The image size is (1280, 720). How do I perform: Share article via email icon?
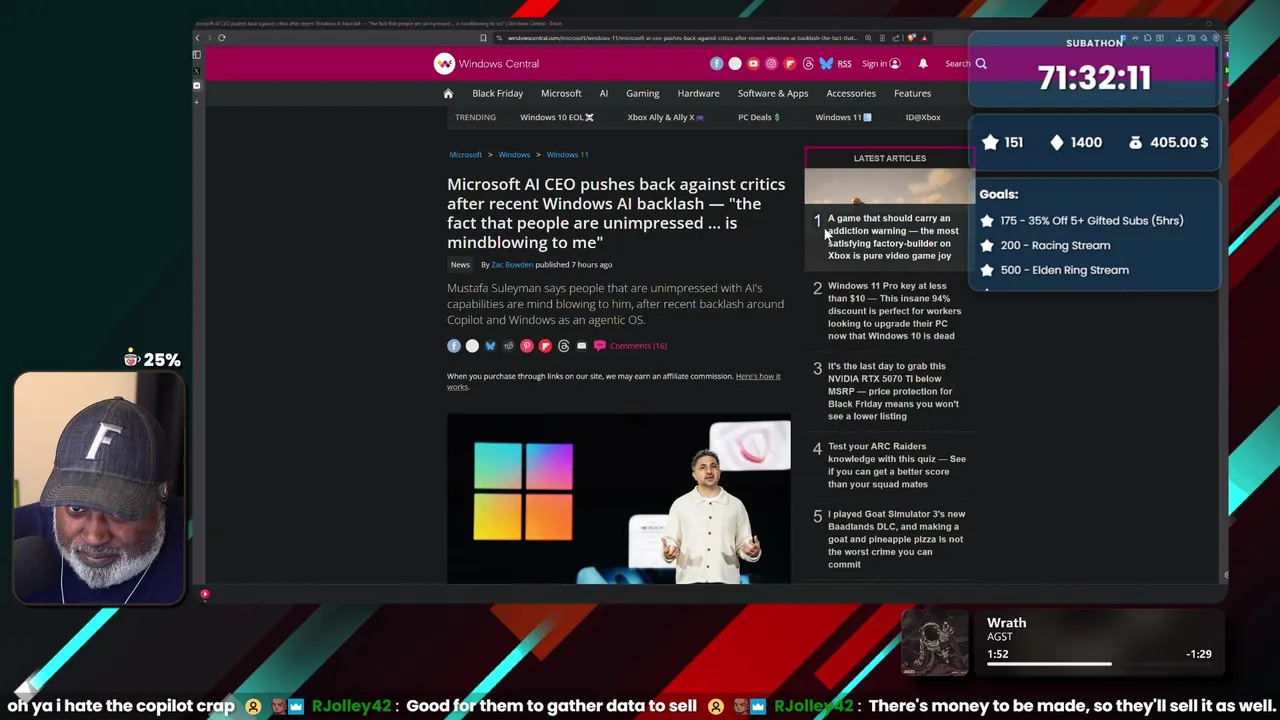point(581,346)
